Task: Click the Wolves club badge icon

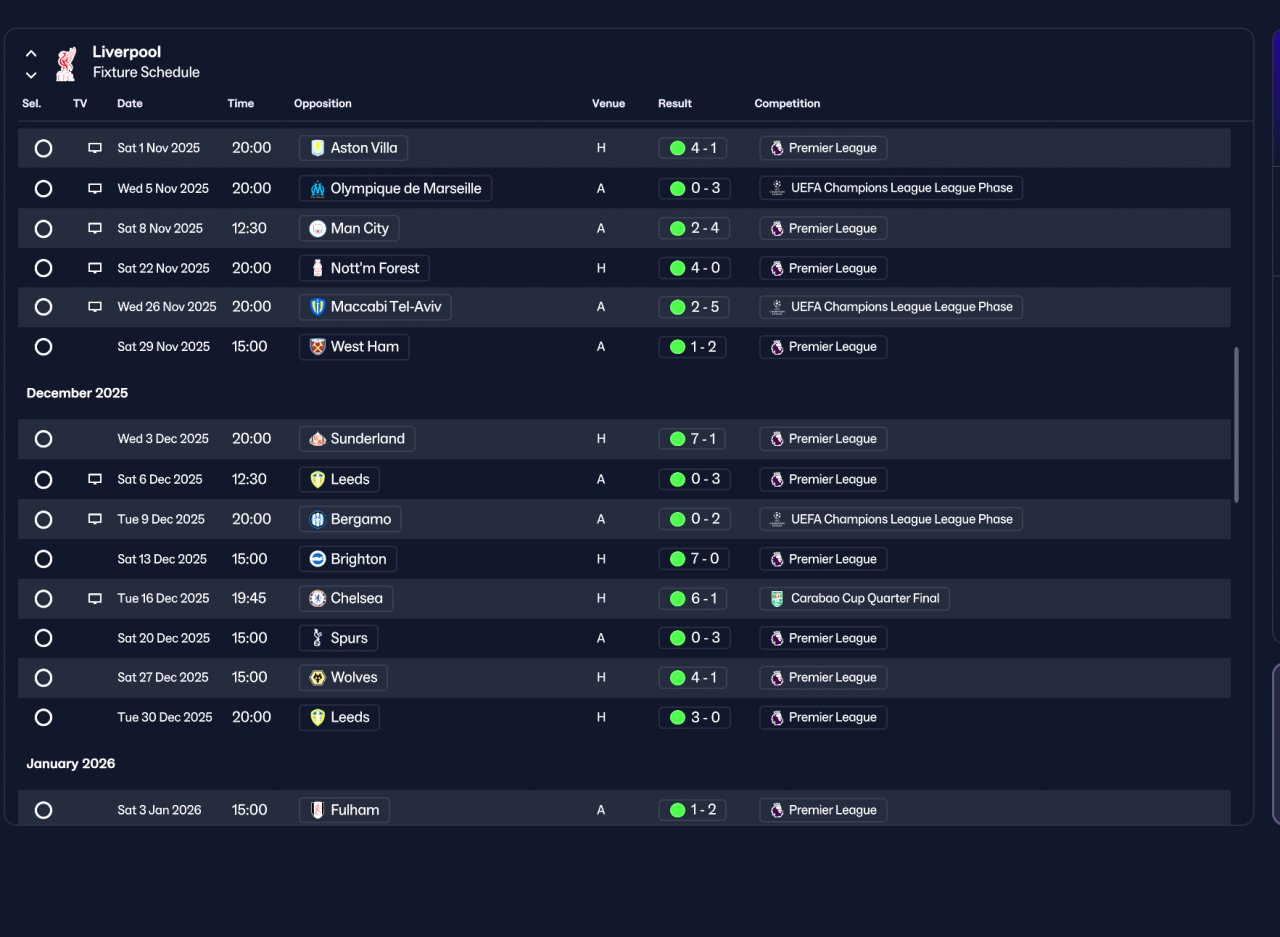Action: point(318,678)
